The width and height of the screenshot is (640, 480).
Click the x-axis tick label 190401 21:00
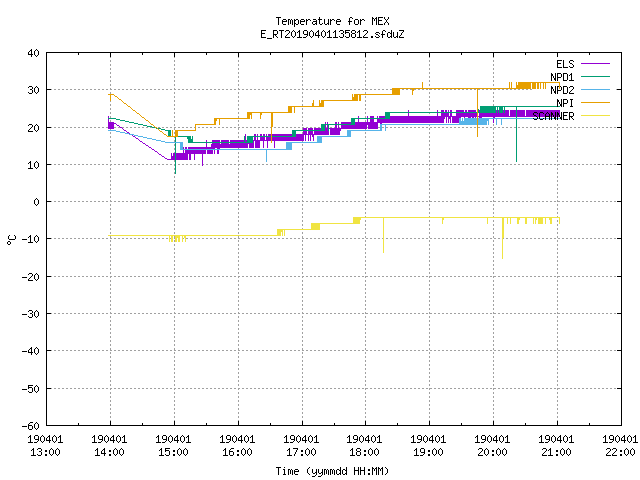coord(556,445)
